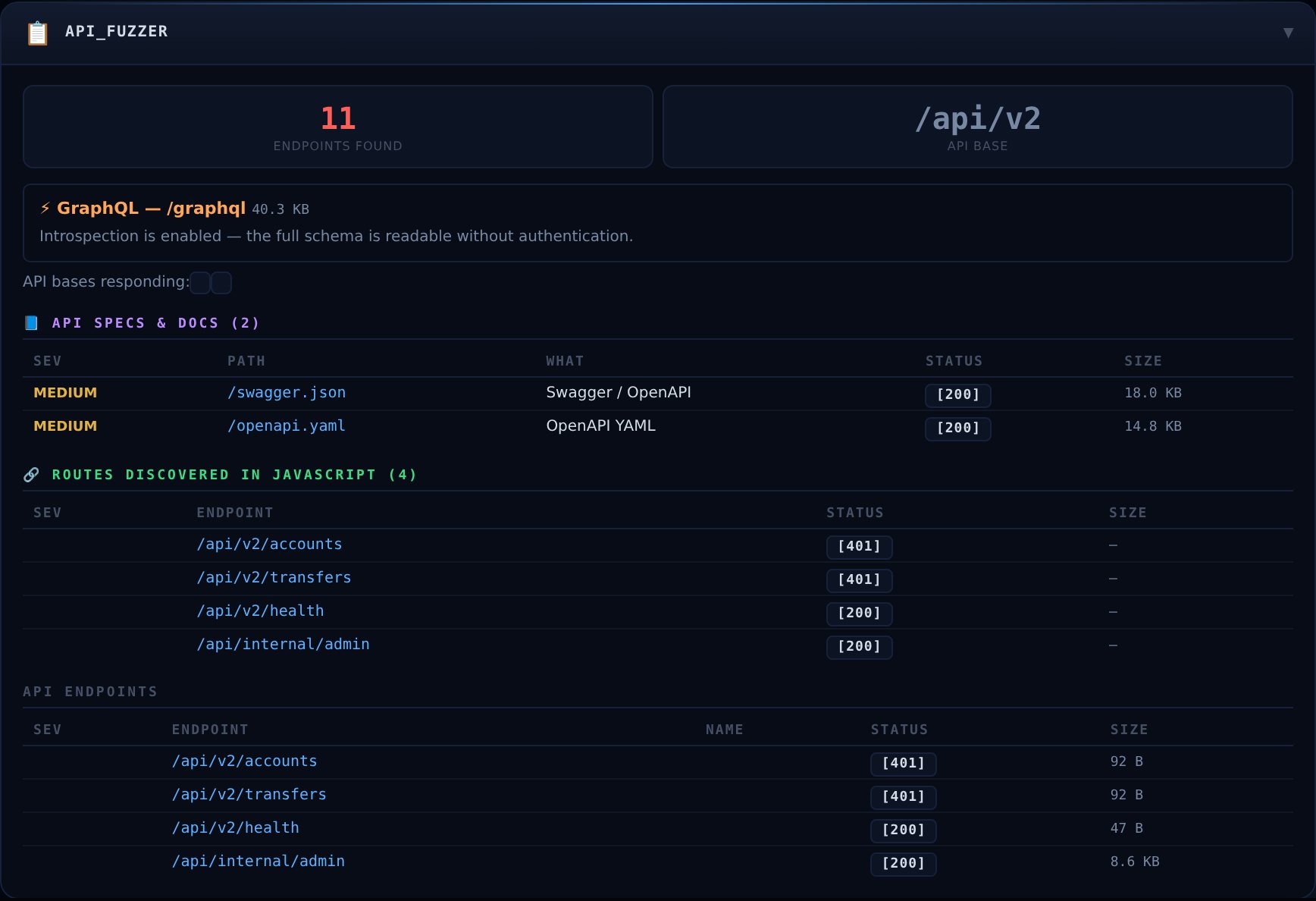The height and width of the screenshot is (901, 1316).
Task: Open /api/internal/admin in API Endpoints table
Action: click(x=258, y=862)
